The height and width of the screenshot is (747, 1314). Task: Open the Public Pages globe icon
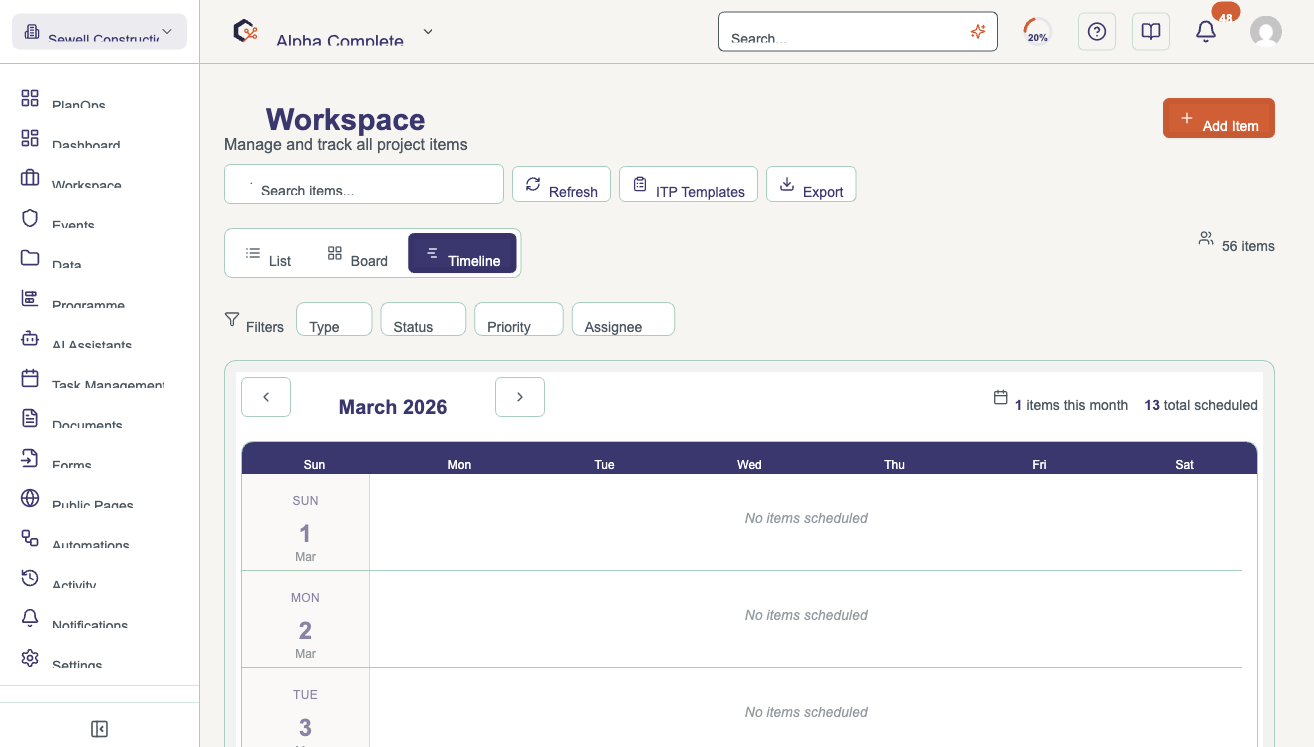(x=30, y=498)
